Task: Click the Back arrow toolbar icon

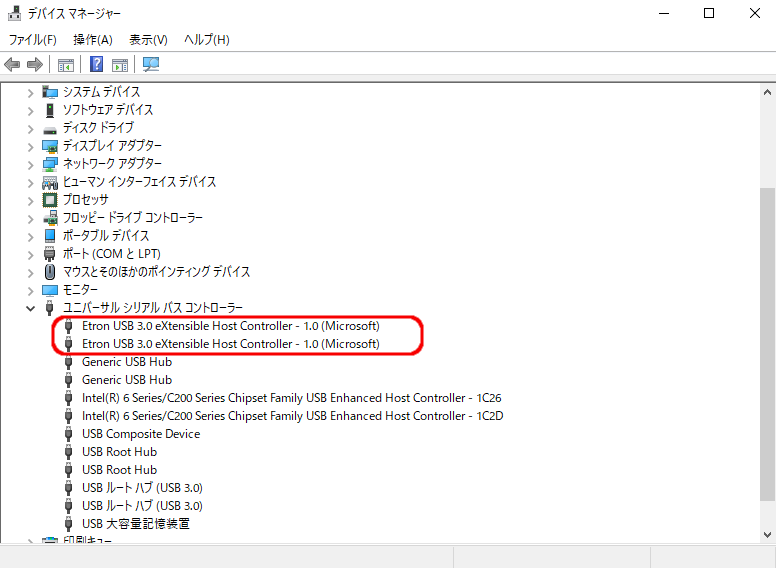Action: [x=12, y=64]
